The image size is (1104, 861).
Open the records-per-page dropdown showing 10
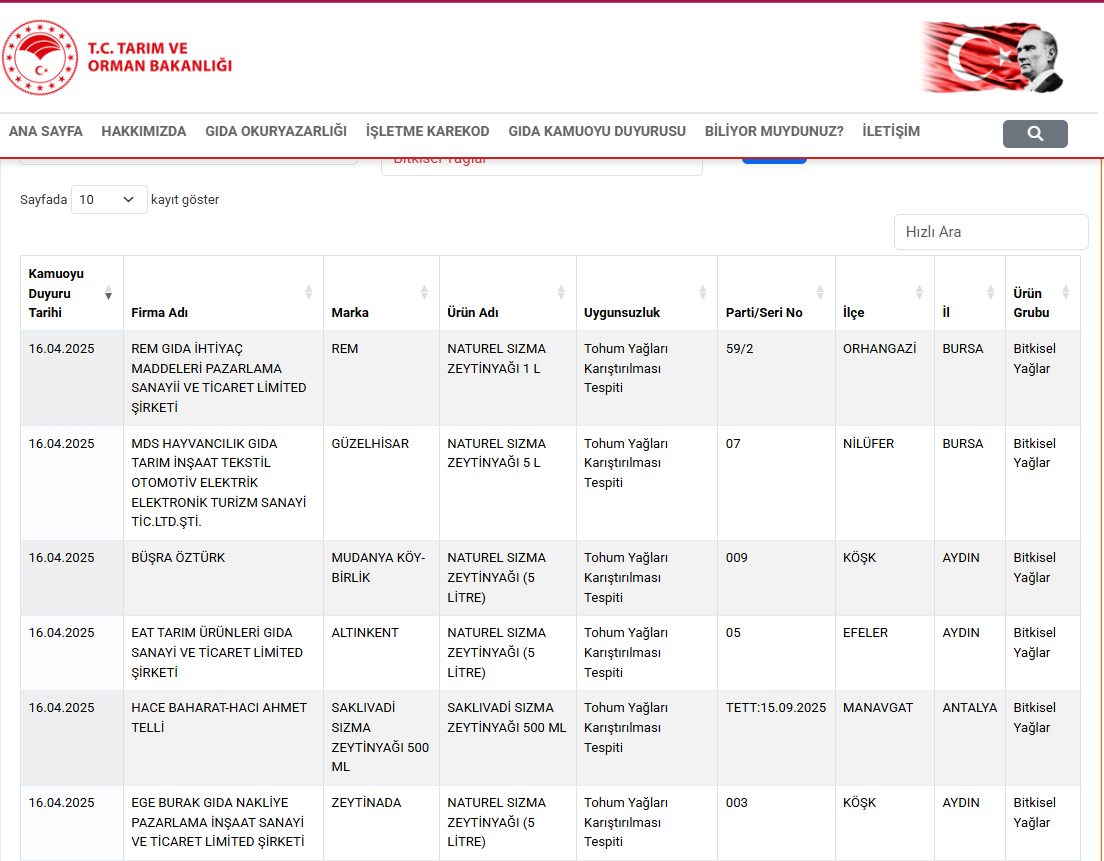click(109, 200)
